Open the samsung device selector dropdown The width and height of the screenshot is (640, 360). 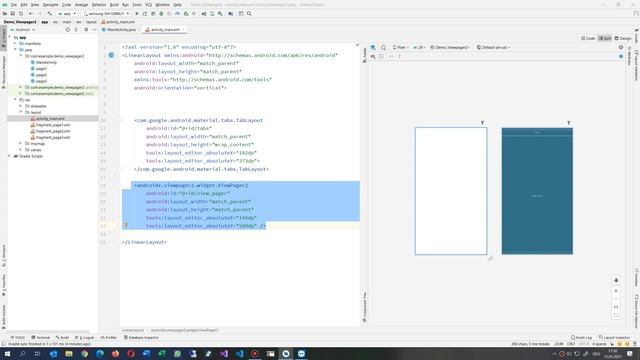pos(106,13)
